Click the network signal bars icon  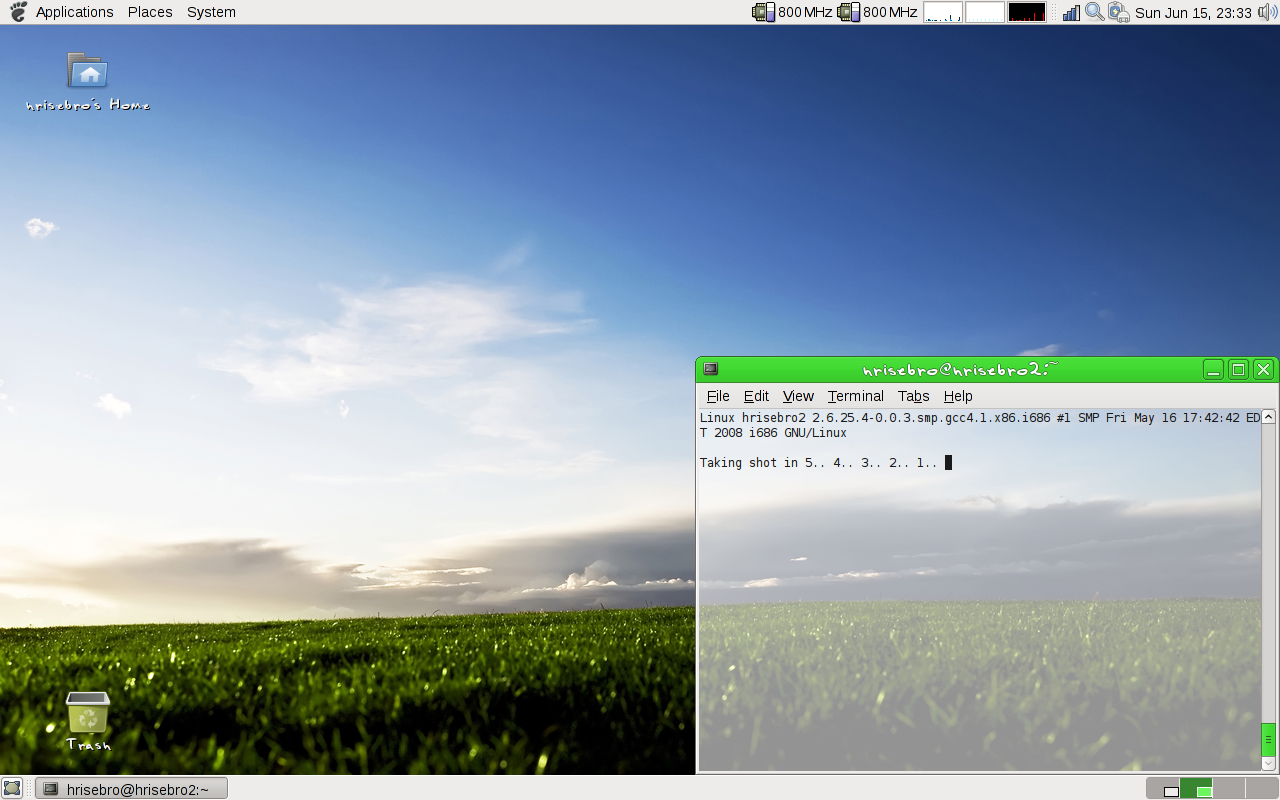point(1071,12)
